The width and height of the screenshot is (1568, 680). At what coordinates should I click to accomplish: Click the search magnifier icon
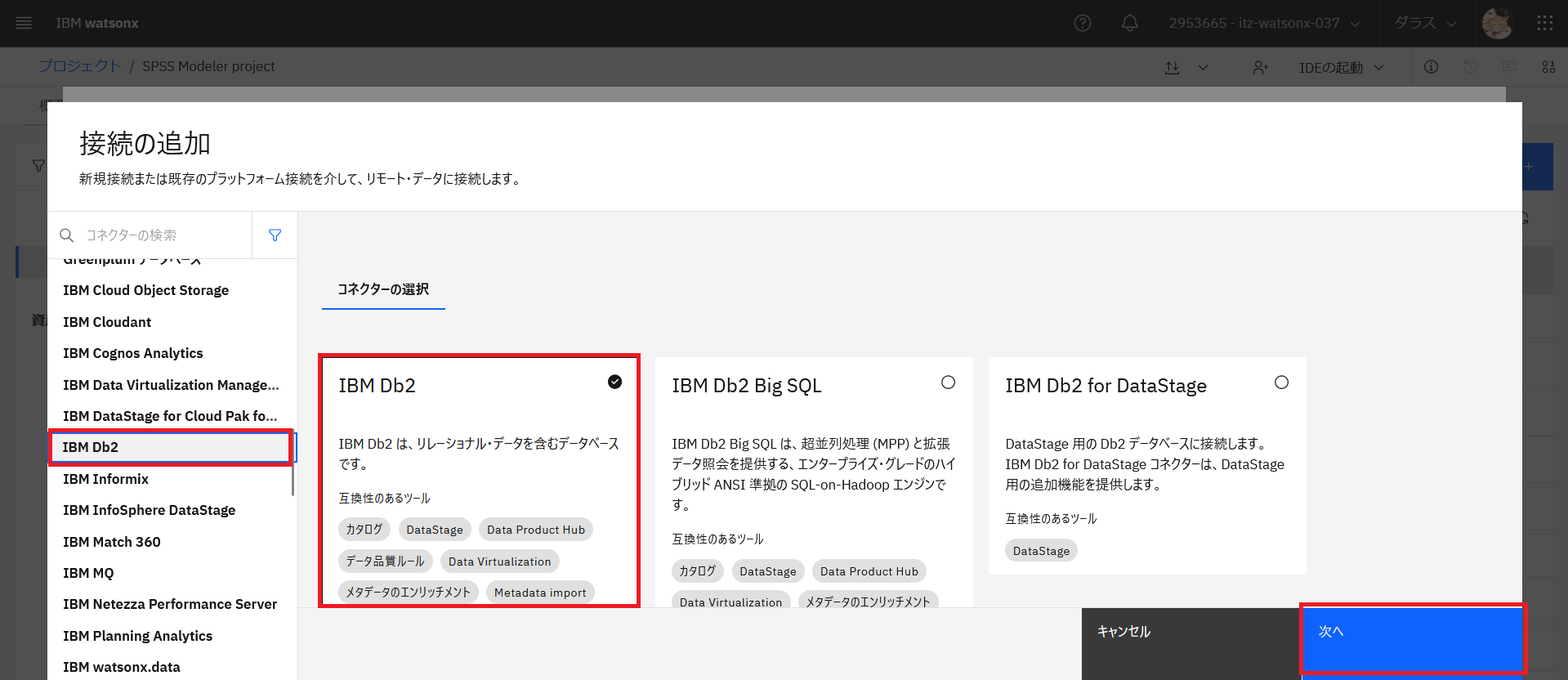coord(67,235)
